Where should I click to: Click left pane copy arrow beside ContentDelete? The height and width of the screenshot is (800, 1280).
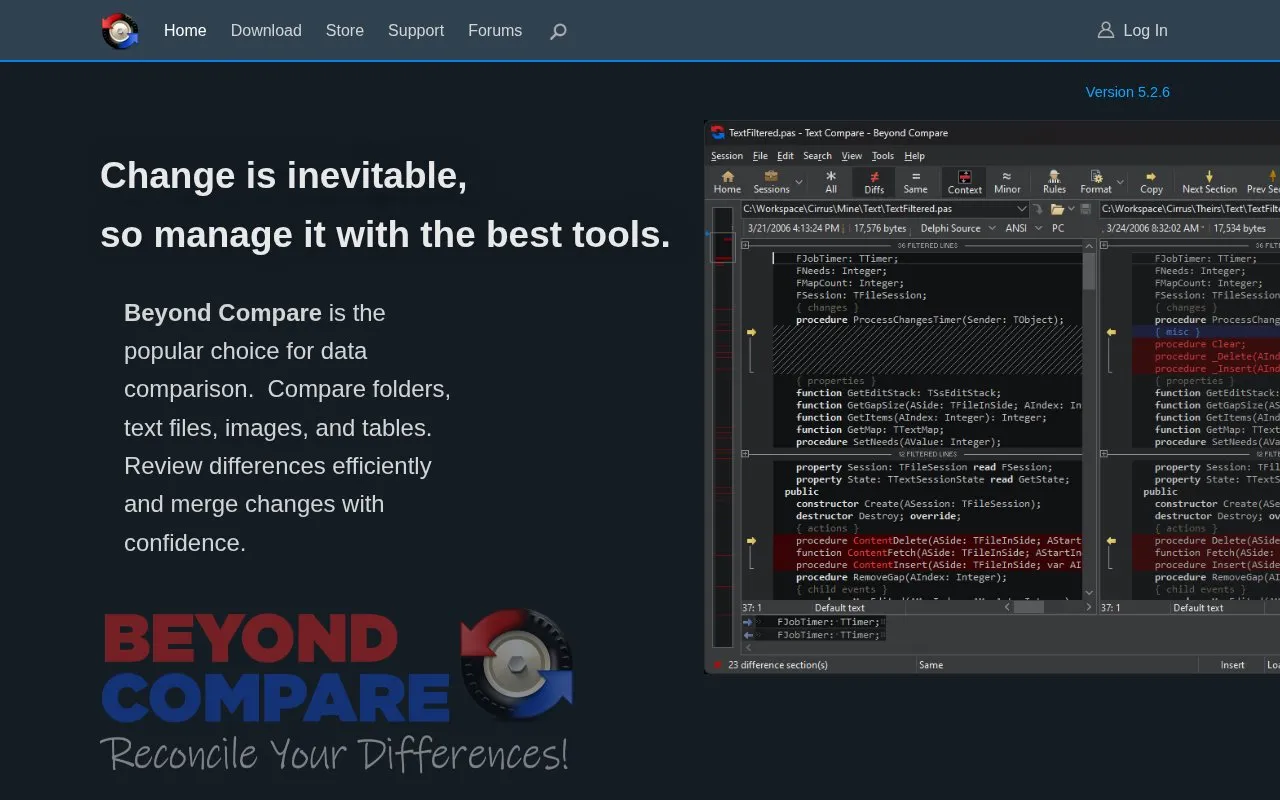[x=751, y=541]
